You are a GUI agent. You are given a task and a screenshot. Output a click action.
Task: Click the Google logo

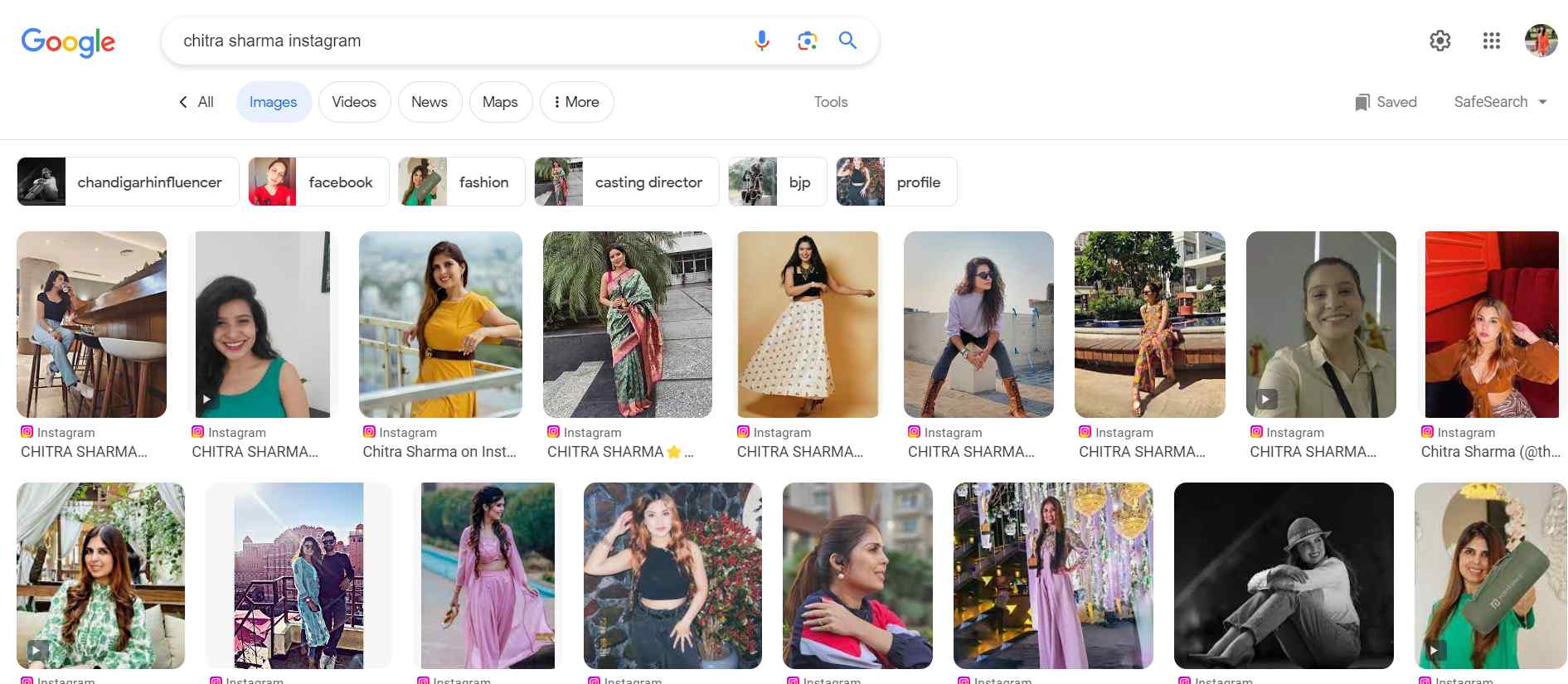click(x=68, y=41)
